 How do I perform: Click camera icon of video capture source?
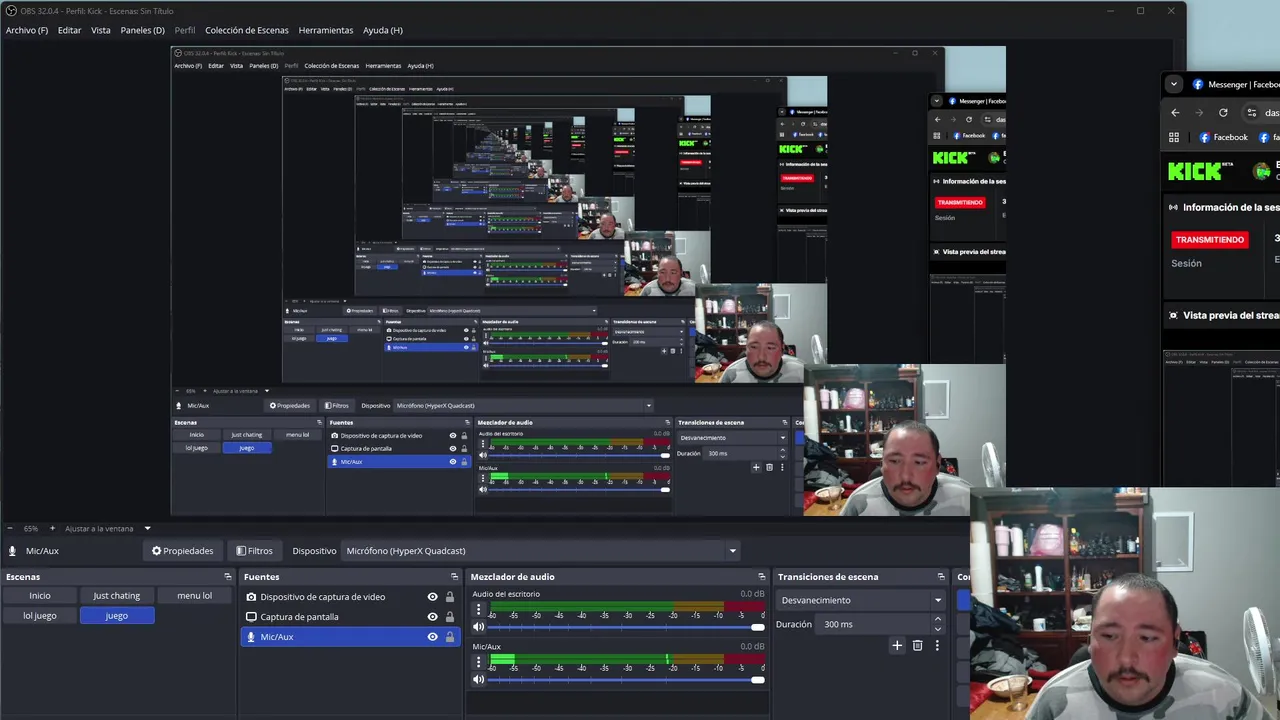point(252,597)
